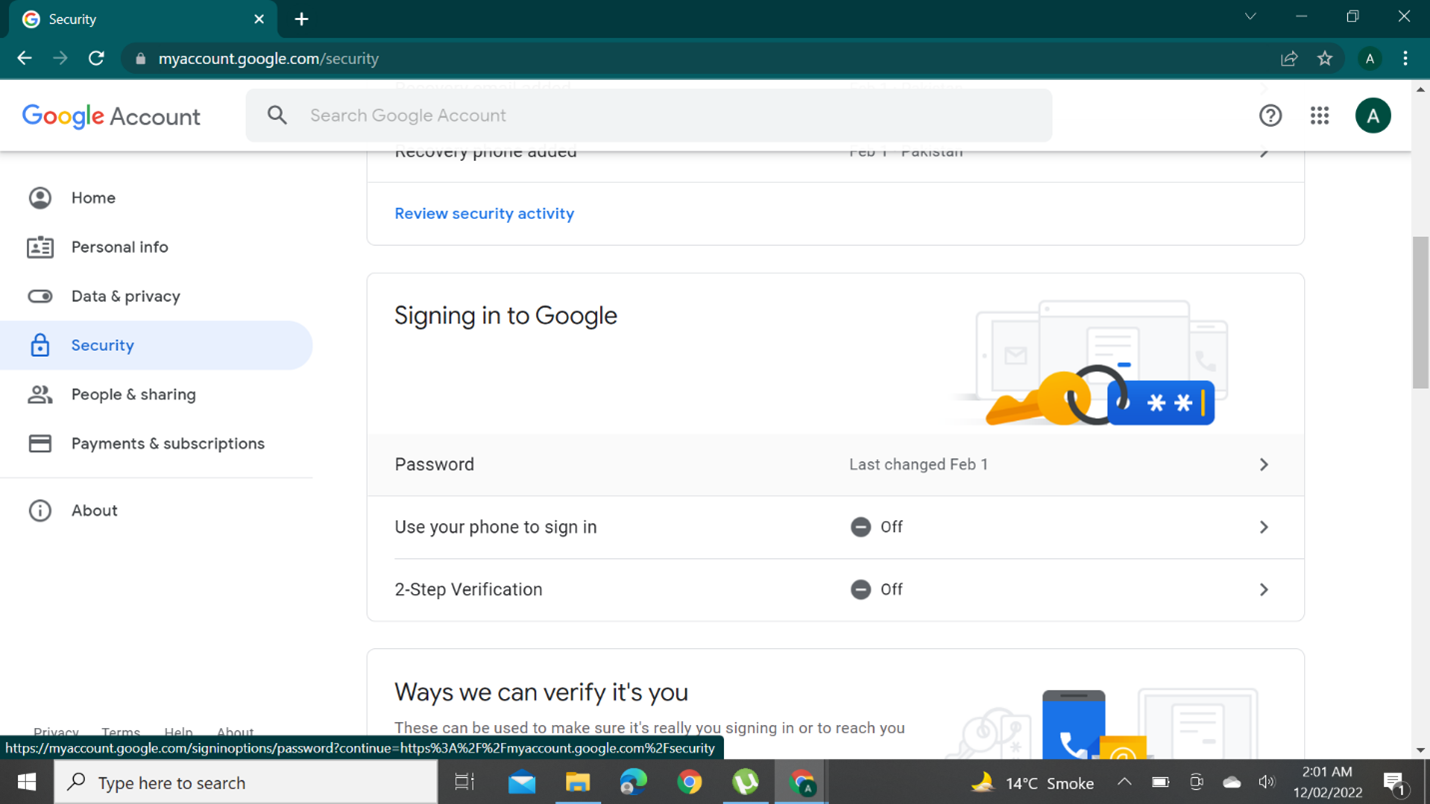This screenshot has width=1430, height=804.
Task: Open Mail app from the taskbar
Action: point(521,782)
